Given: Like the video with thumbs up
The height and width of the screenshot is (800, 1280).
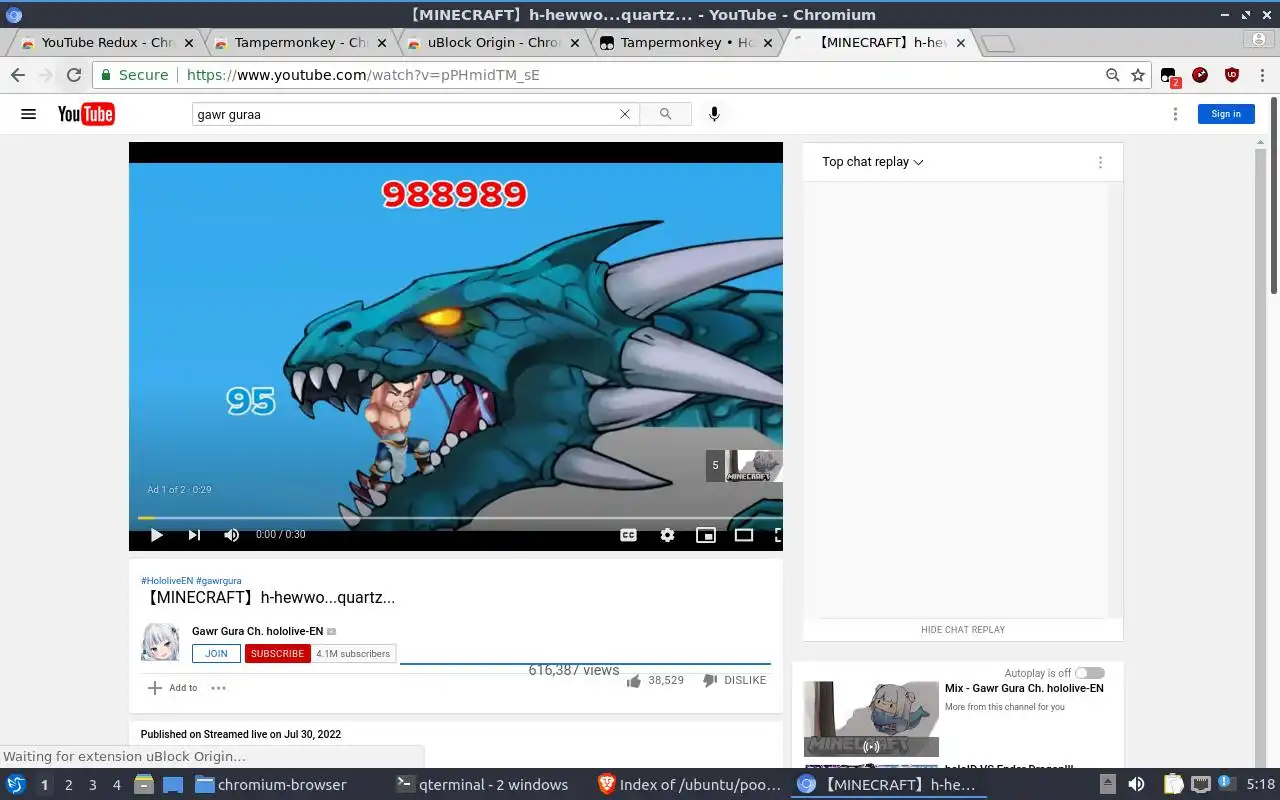Looking at the screenshot, I should 634,680.
